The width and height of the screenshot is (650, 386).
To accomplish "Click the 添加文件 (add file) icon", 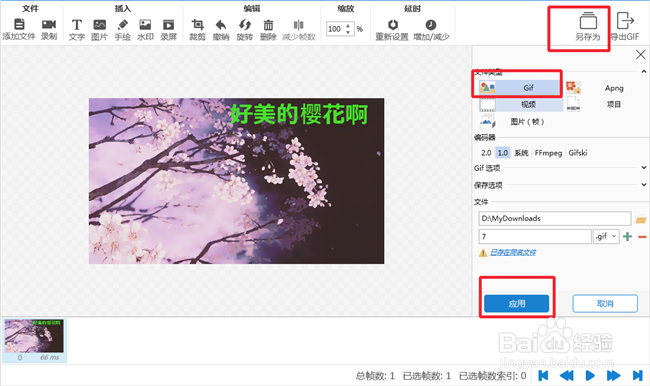I will click(19, 24).
